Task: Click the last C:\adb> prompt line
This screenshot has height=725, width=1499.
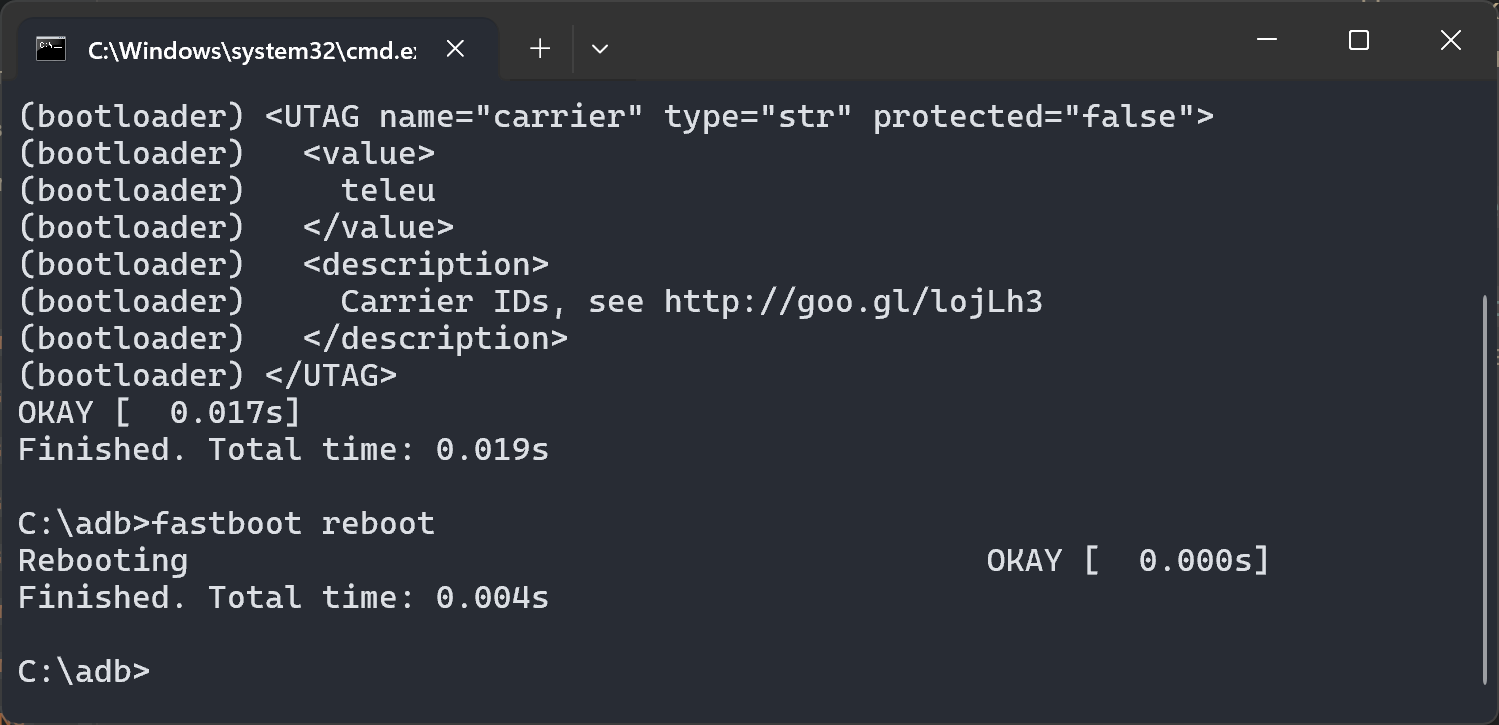Action: (84, 671)
